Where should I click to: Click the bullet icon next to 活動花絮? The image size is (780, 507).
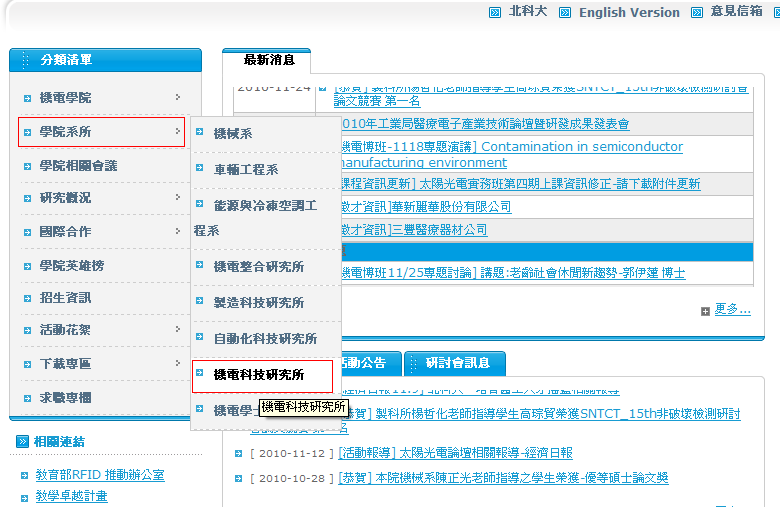(27, 330)
